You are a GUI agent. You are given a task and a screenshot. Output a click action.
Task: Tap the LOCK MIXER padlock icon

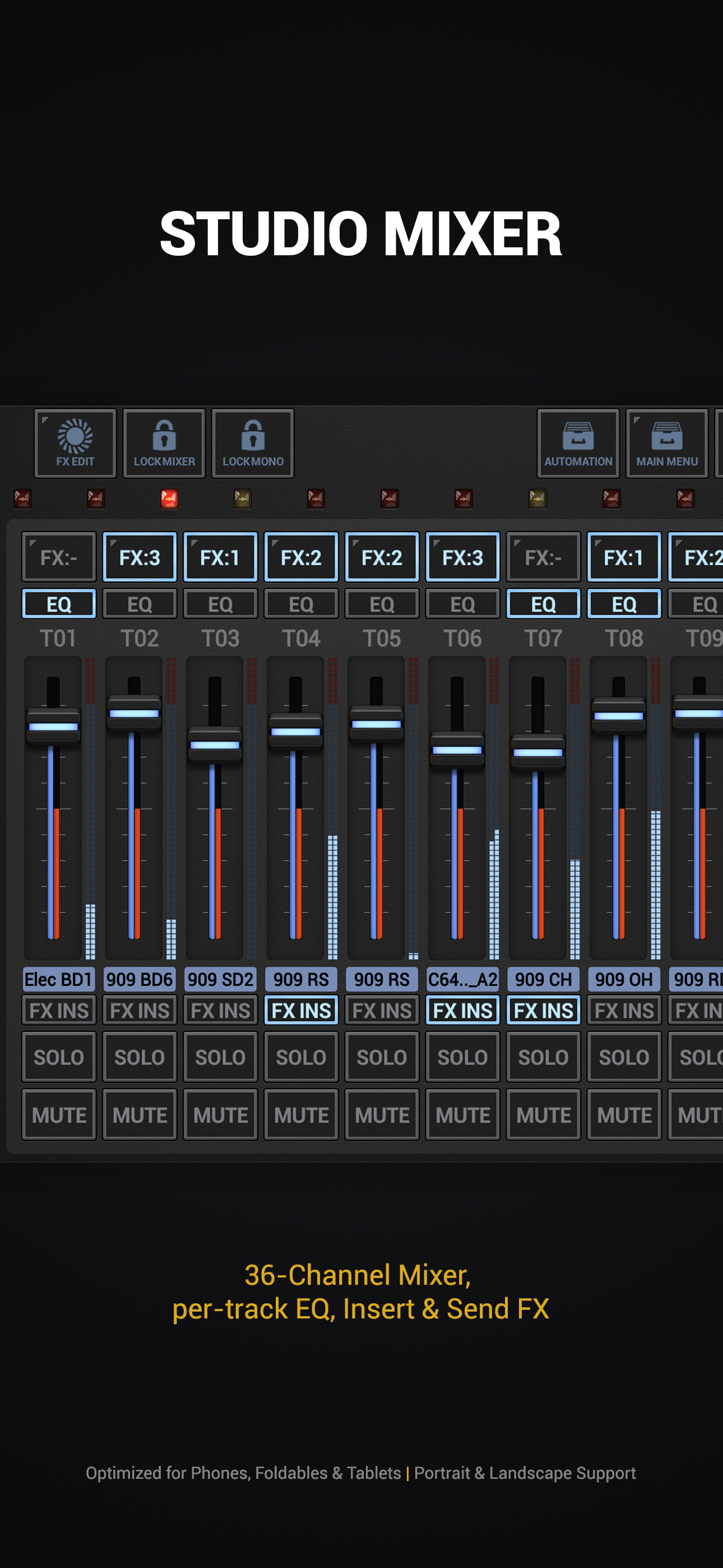[164, 435]
